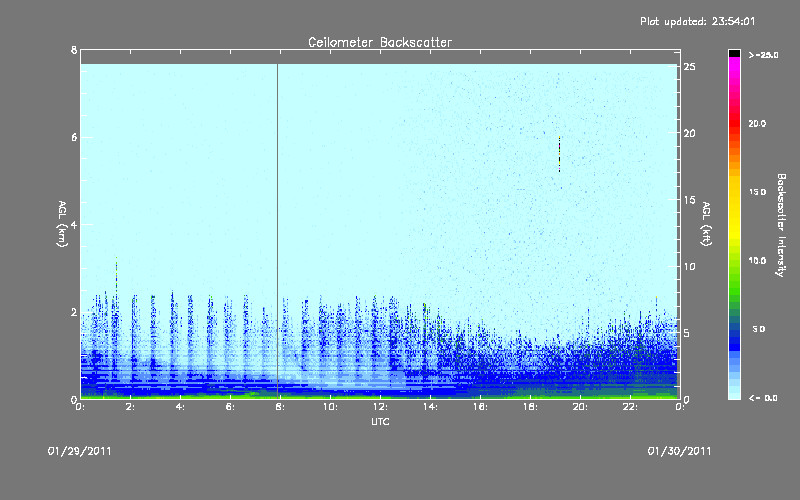The image size is (800, 500).
Task: Click the yellow colorbar section near 15.0
Action: pos(734,193)
